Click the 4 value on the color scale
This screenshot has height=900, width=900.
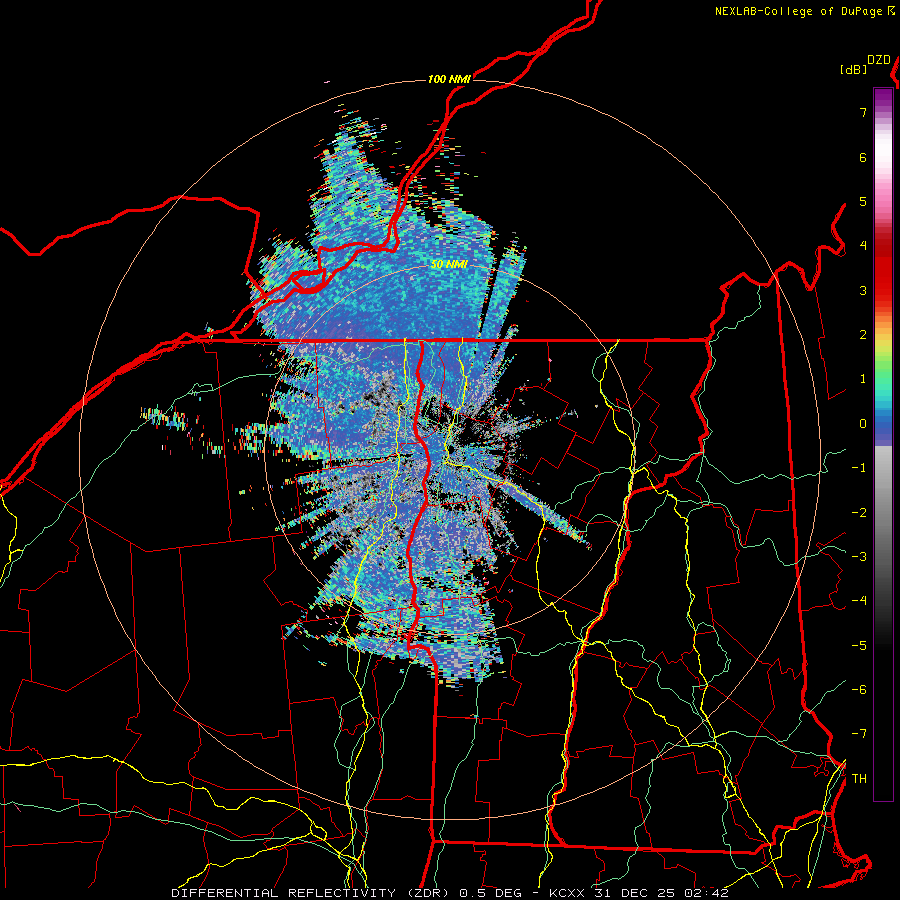coord(863,246)
